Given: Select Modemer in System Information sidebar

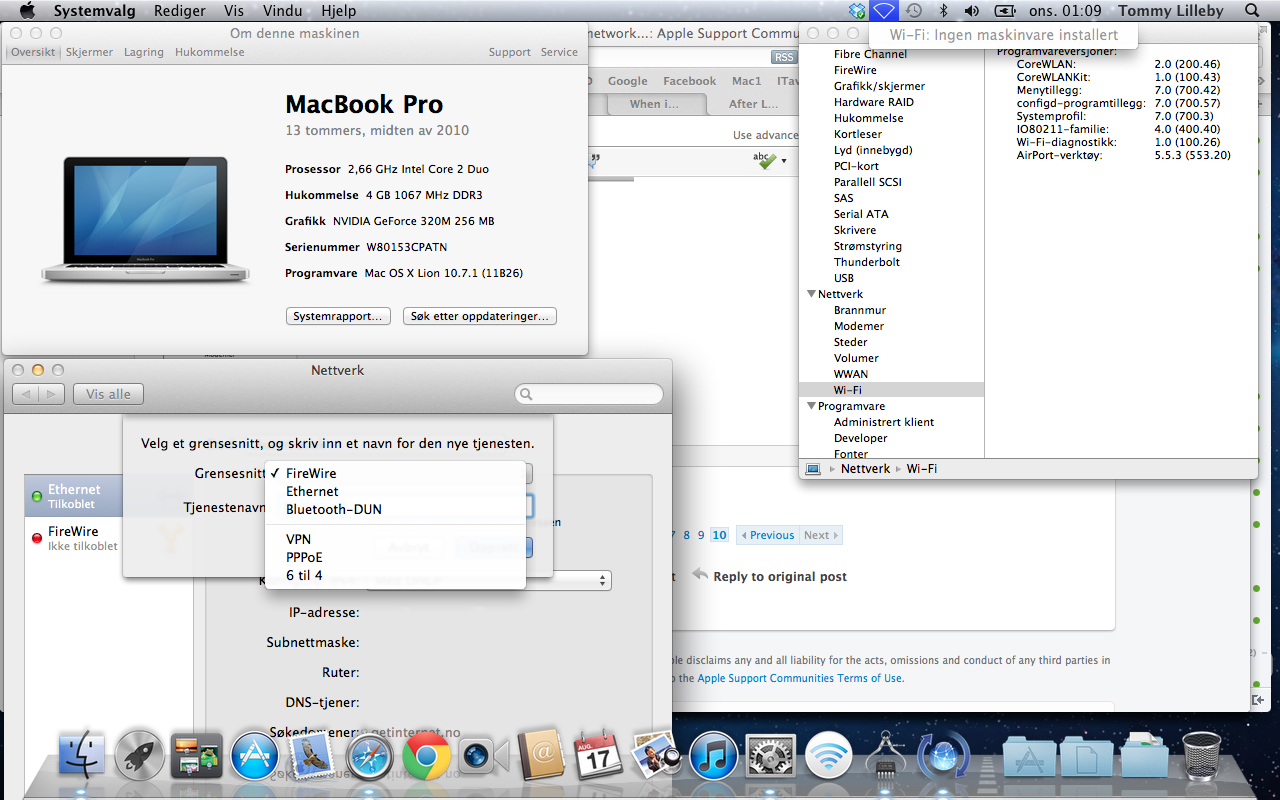Looking at the screenshot, I should [859, 326].
